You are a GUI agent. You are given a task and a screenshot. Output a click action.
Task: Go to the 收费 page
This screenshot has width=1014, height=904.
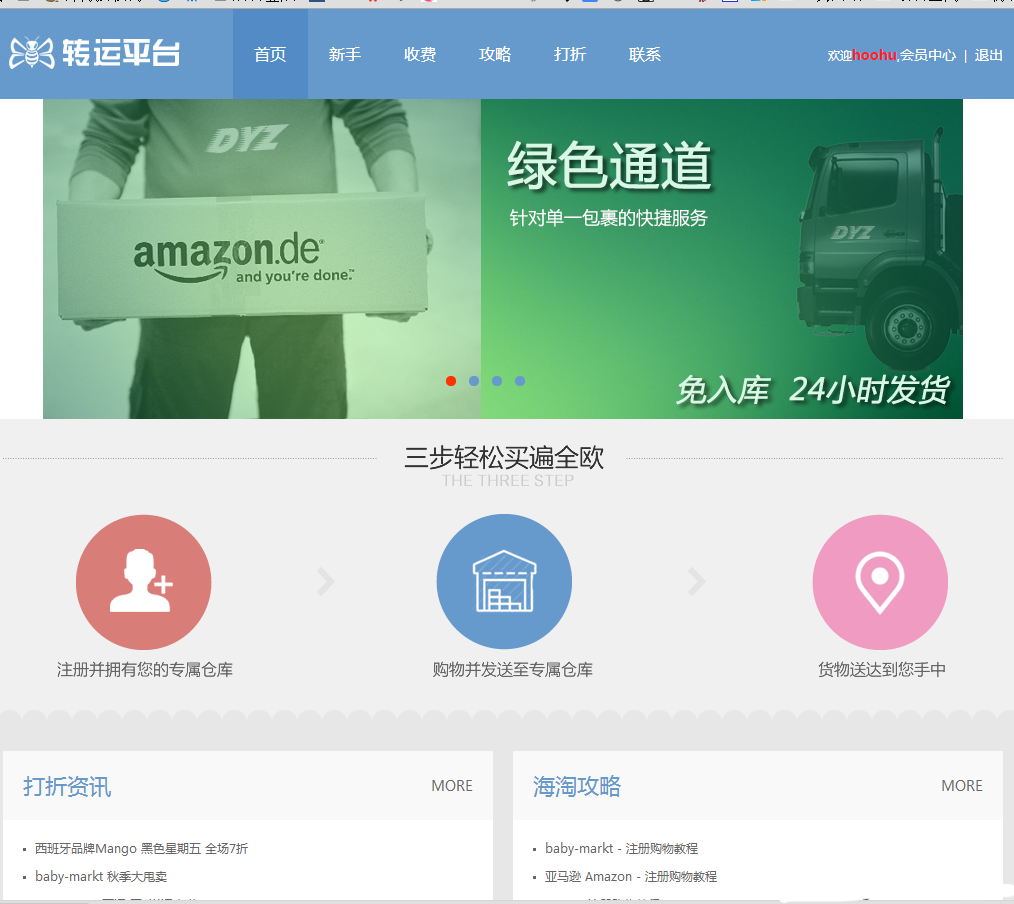(x=420, y=54)
